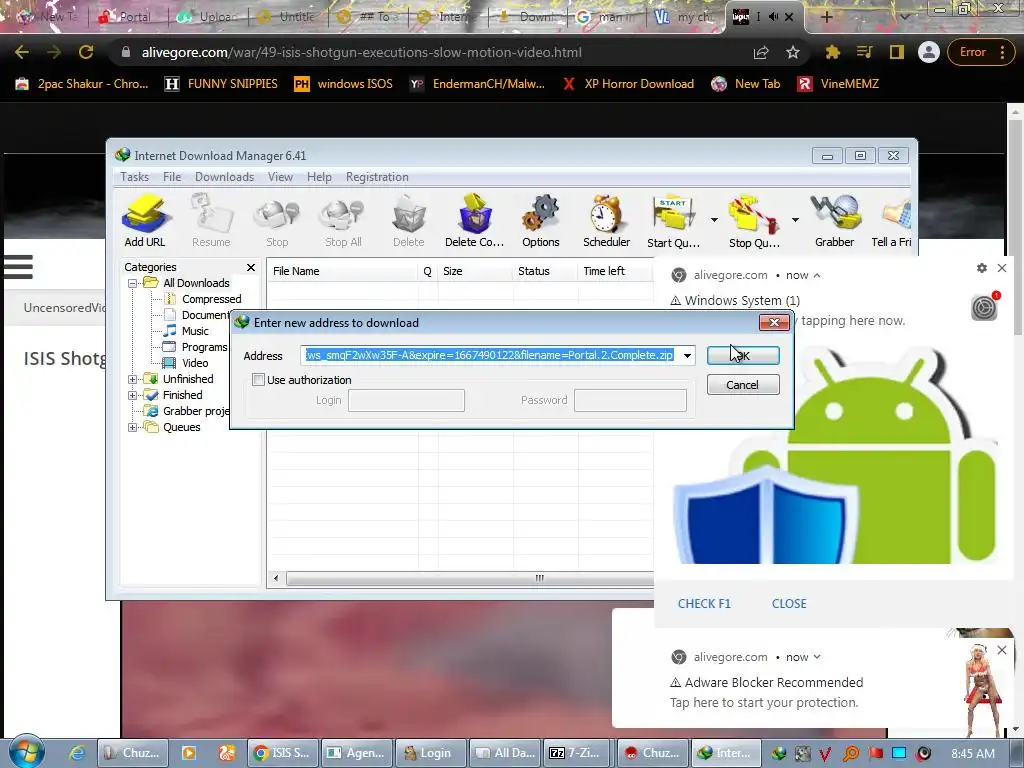Open the Stop Queue dropdown arrow
Screen dimensions: 1024x768
795,220
